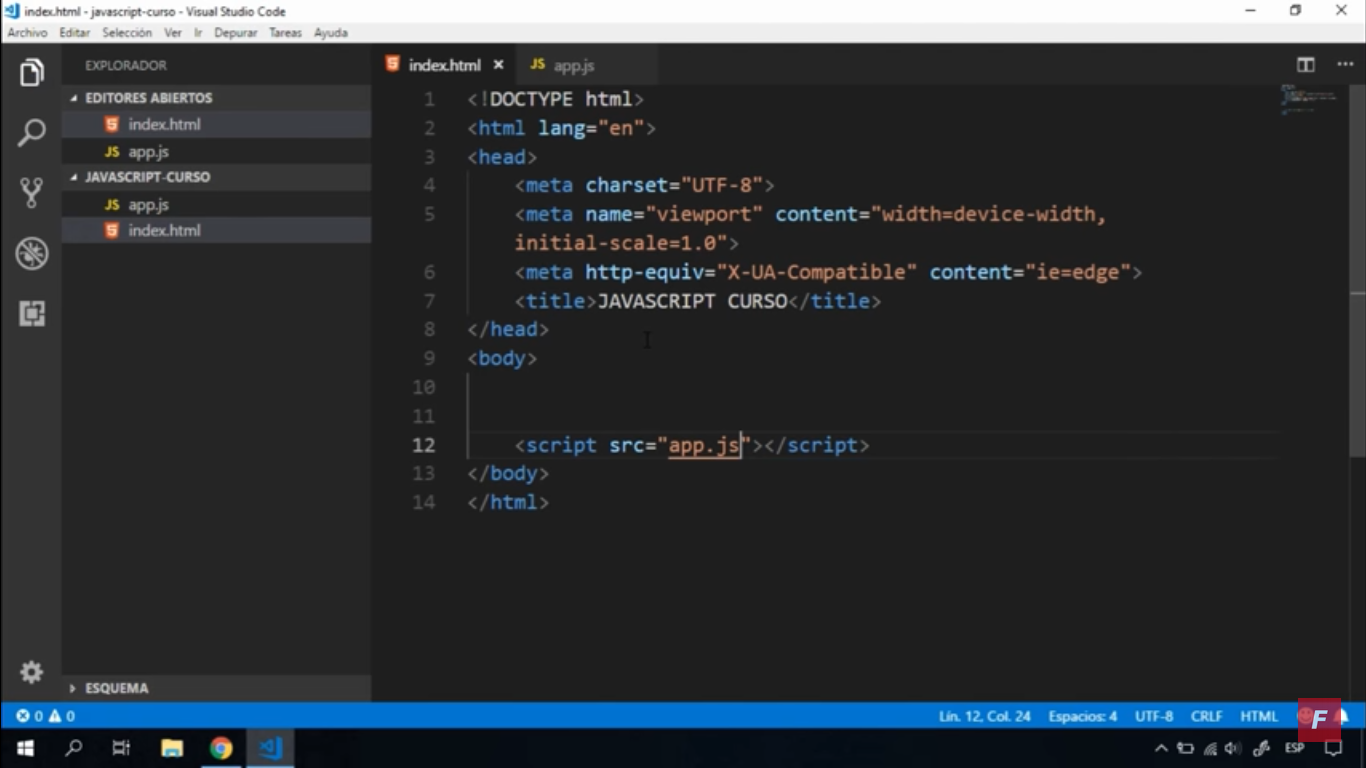Open the Windows notification center

(x=1333, y=748)
